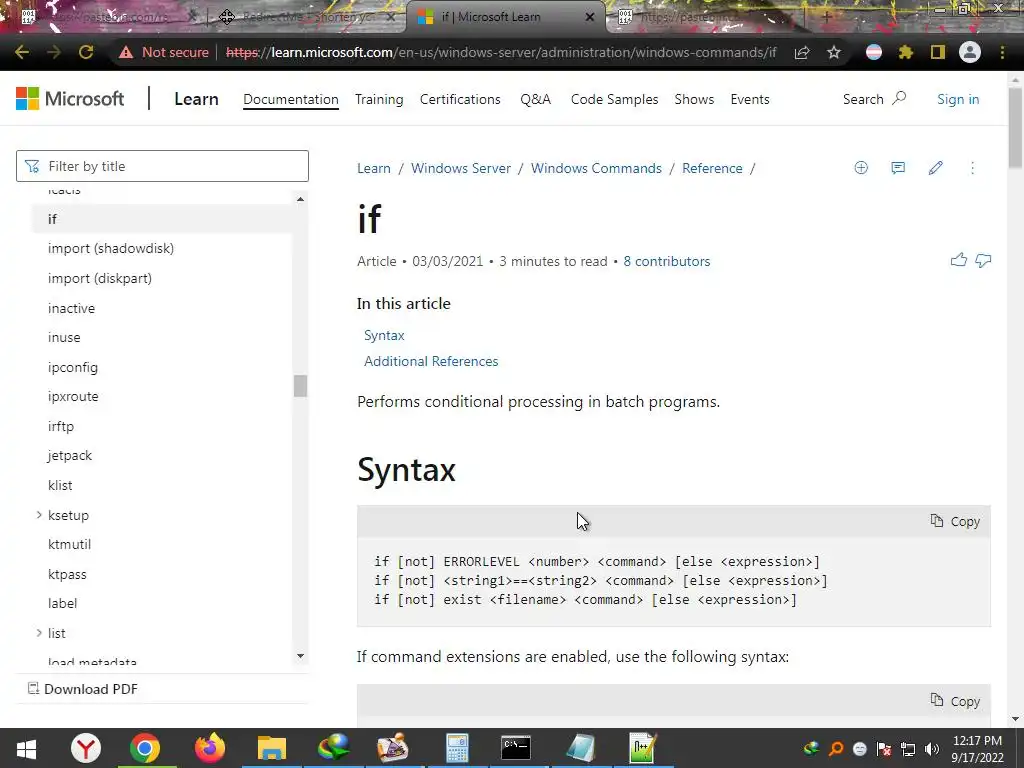Open the Extensions puzzle-piece icon
The image size is (1024, 768).
point(906,52)
